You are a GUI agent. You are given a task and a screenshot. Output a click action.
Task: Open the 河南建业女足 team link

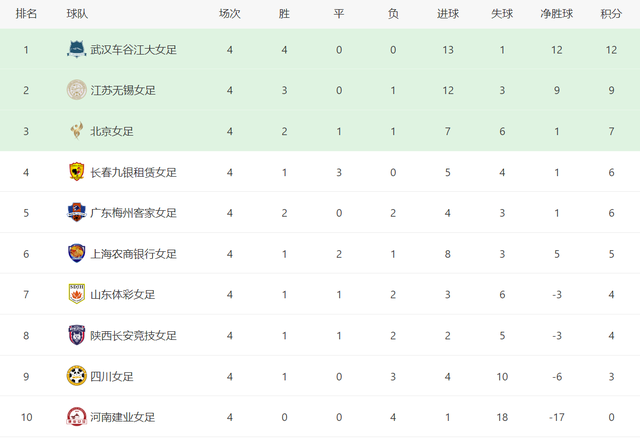(122, 417)
